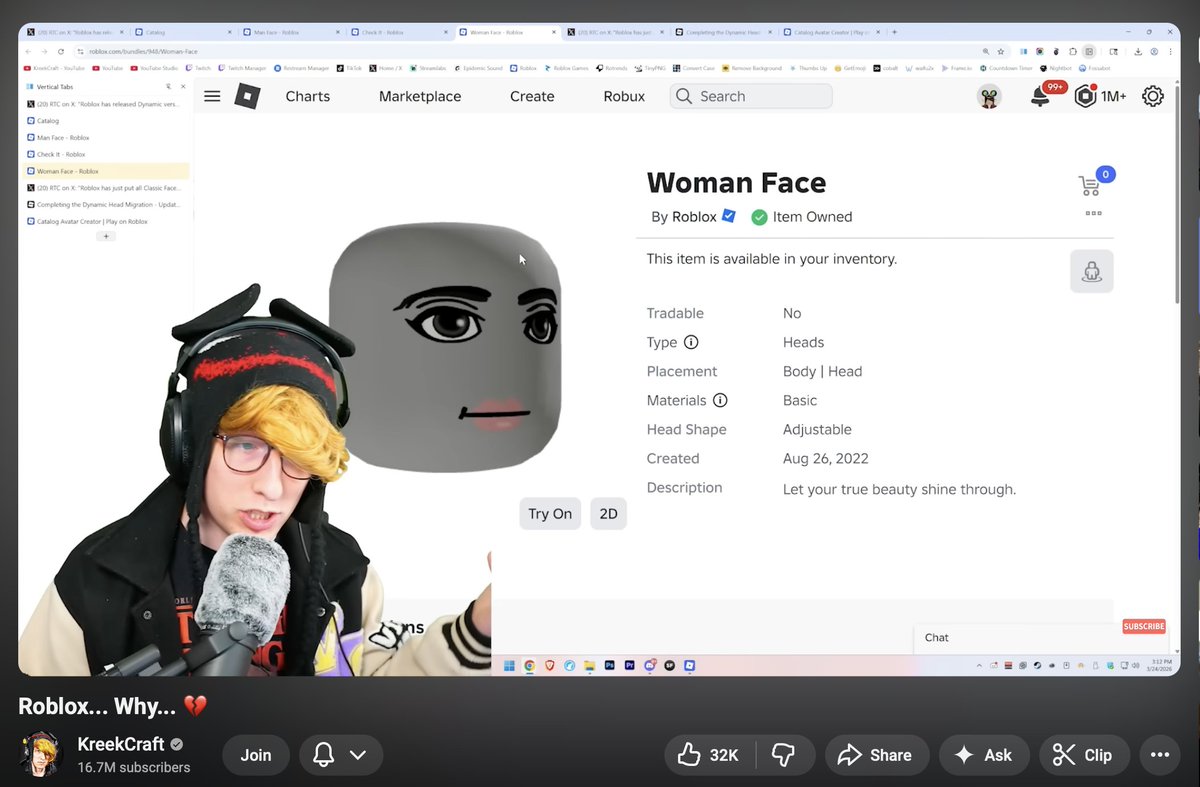
Task: Open the Roblox settings gear icon
Action: (x=1153, y=96)
